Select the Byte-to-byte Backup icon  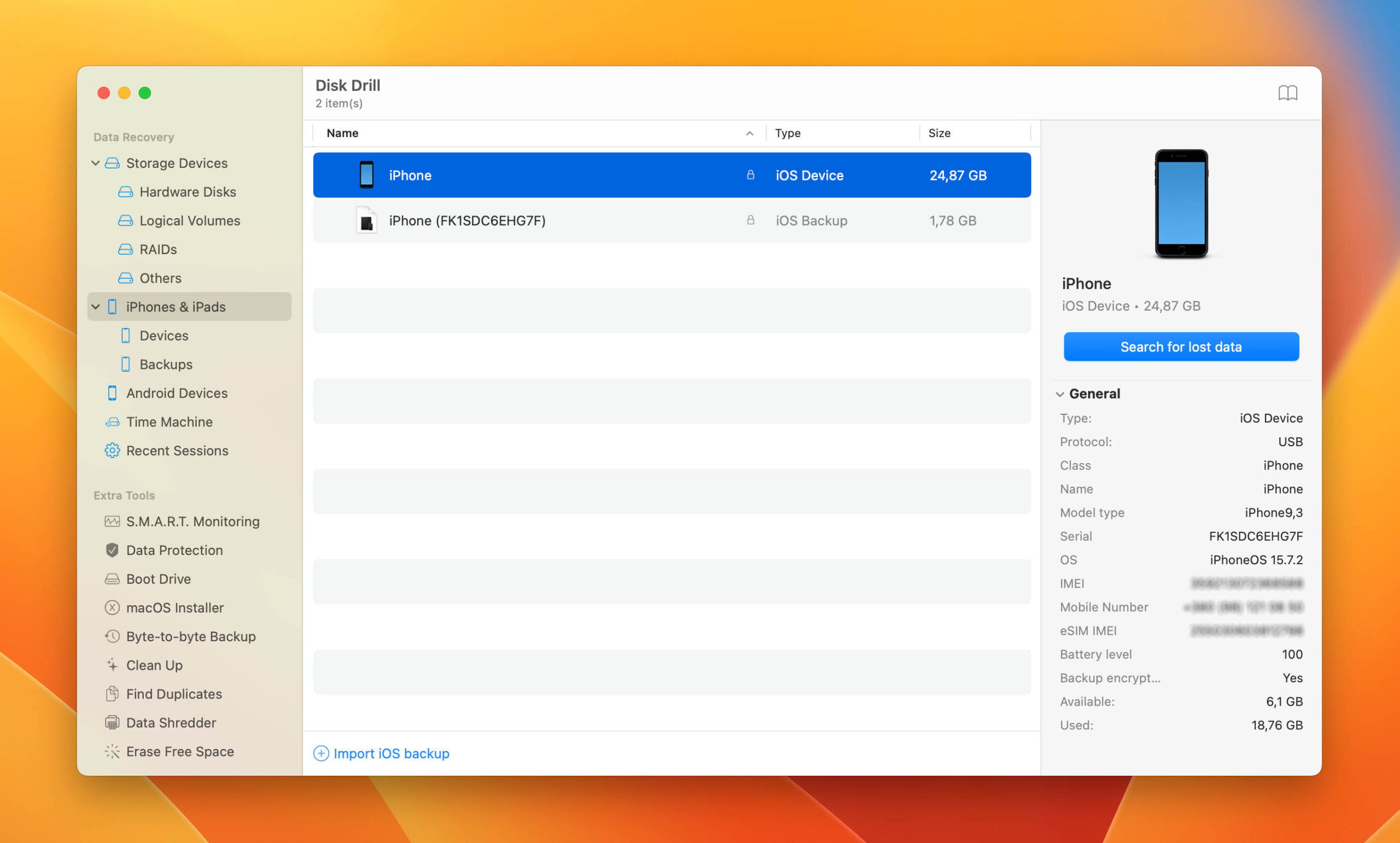click(x=112, y=635)
